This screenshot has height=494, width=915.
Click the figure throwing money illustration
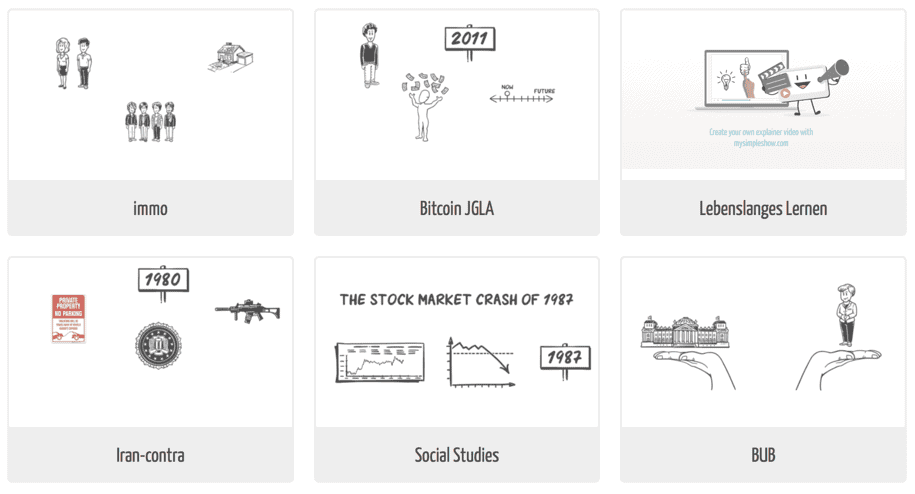[425, 107]
